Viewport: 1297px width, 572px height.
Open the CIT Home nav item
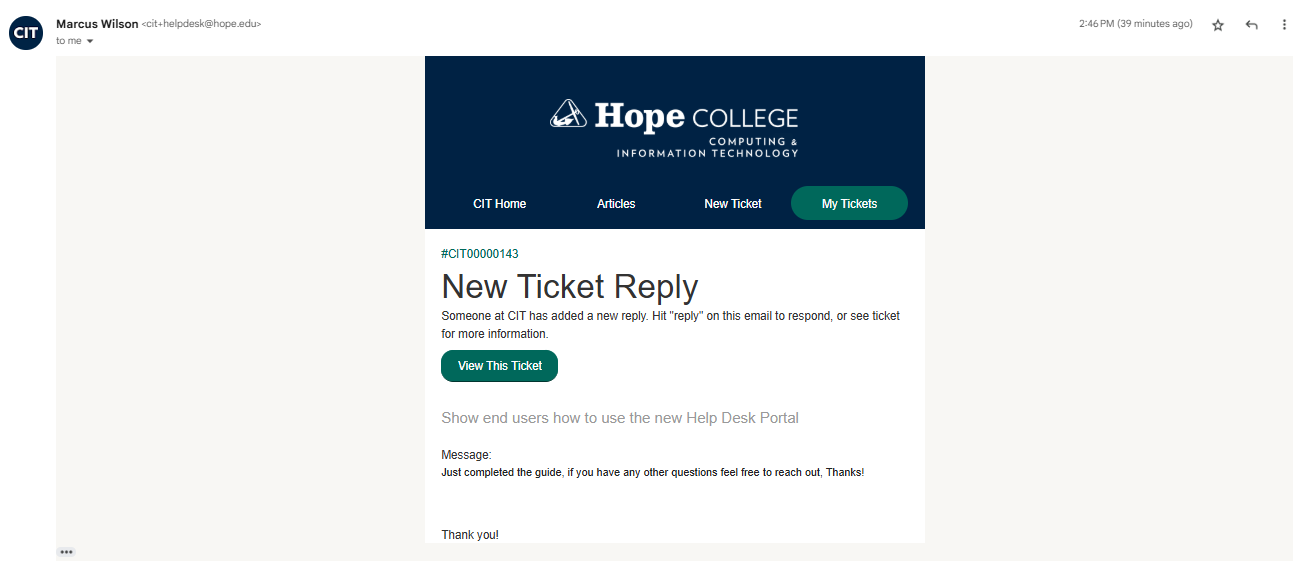[x=499, y=203]
